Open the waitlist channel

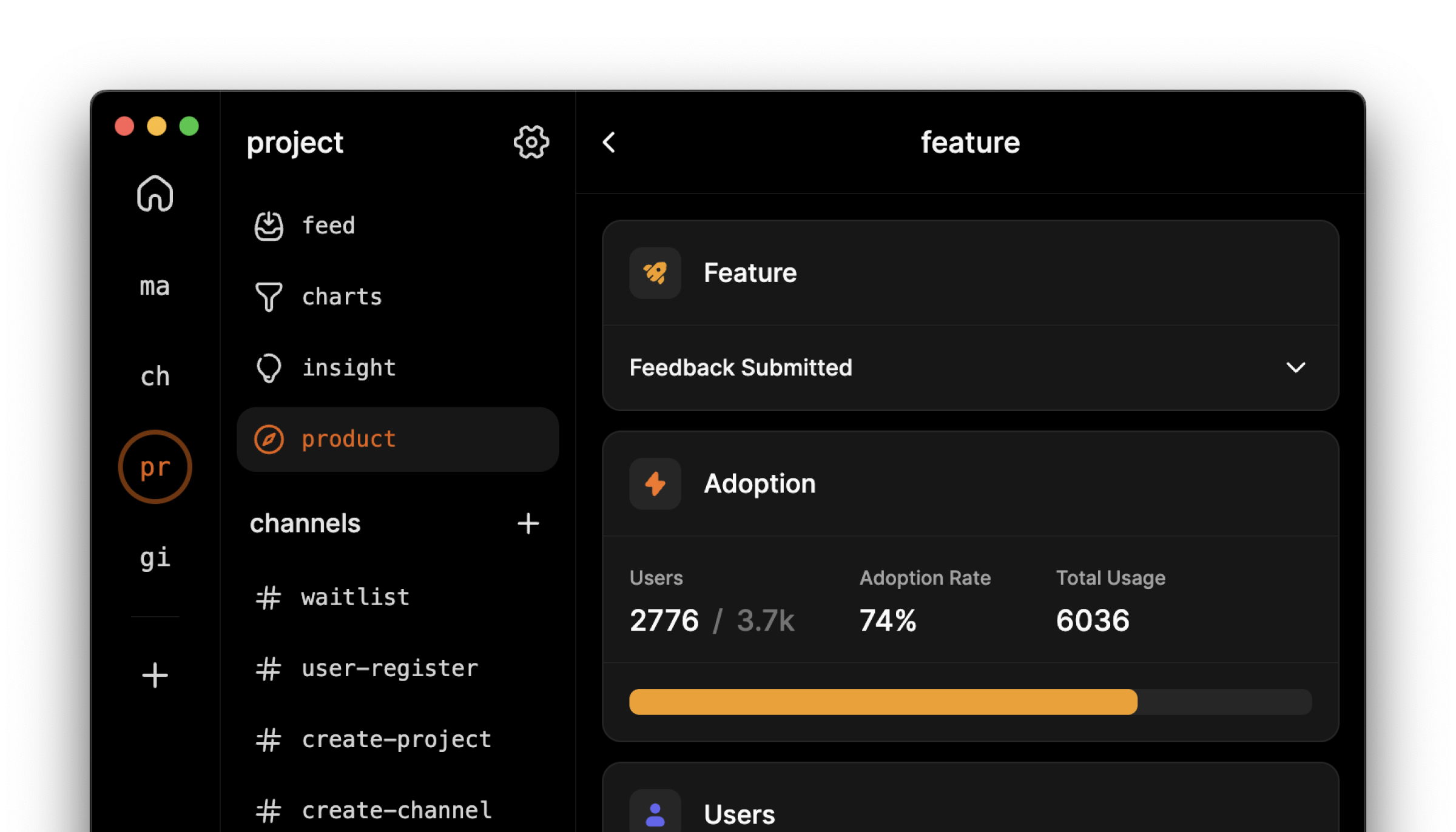(x=355, y=597)
